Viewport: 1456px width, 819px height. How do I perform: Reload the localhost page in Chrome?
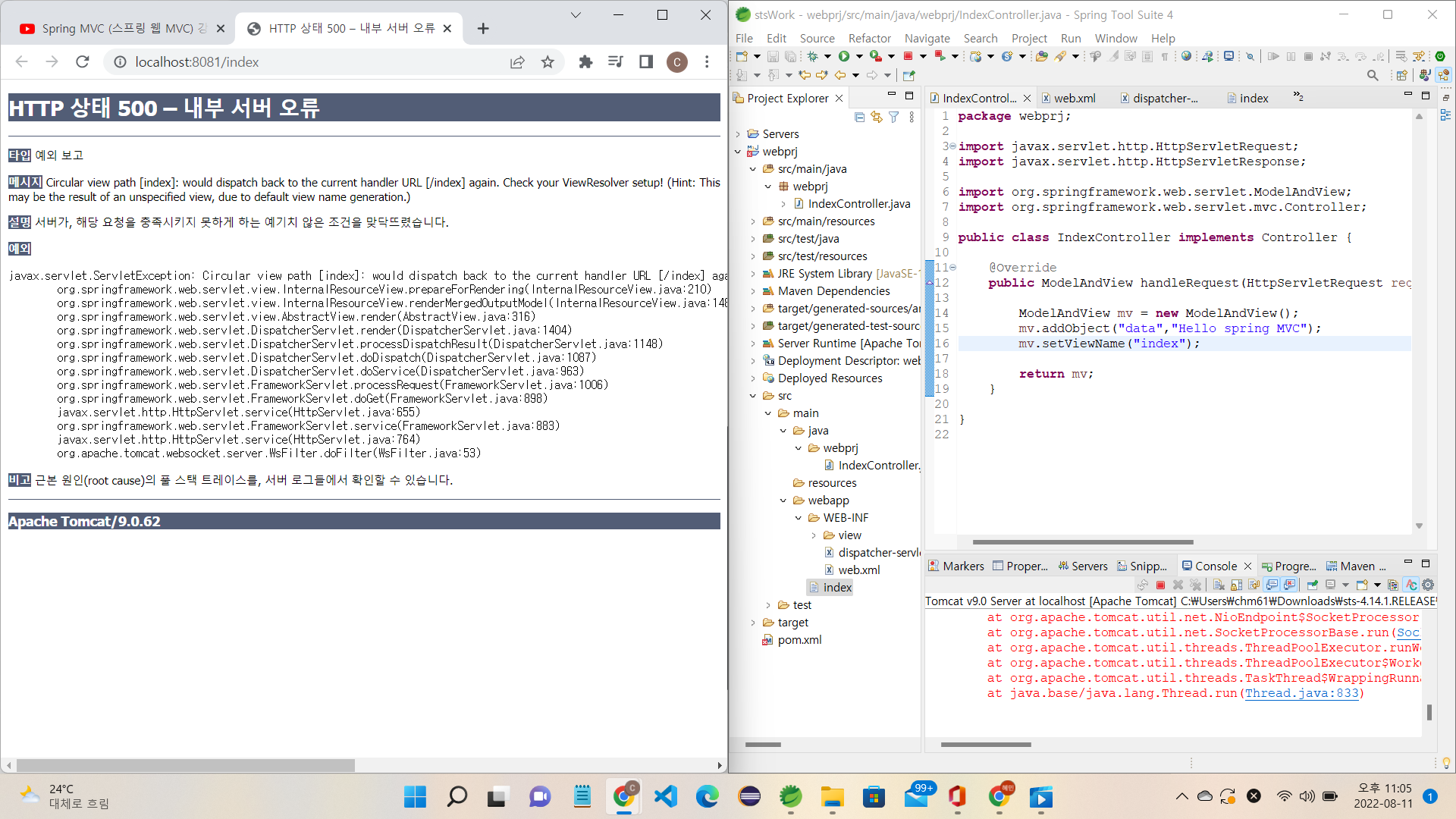pyautogui.click(x=83, y=62)
